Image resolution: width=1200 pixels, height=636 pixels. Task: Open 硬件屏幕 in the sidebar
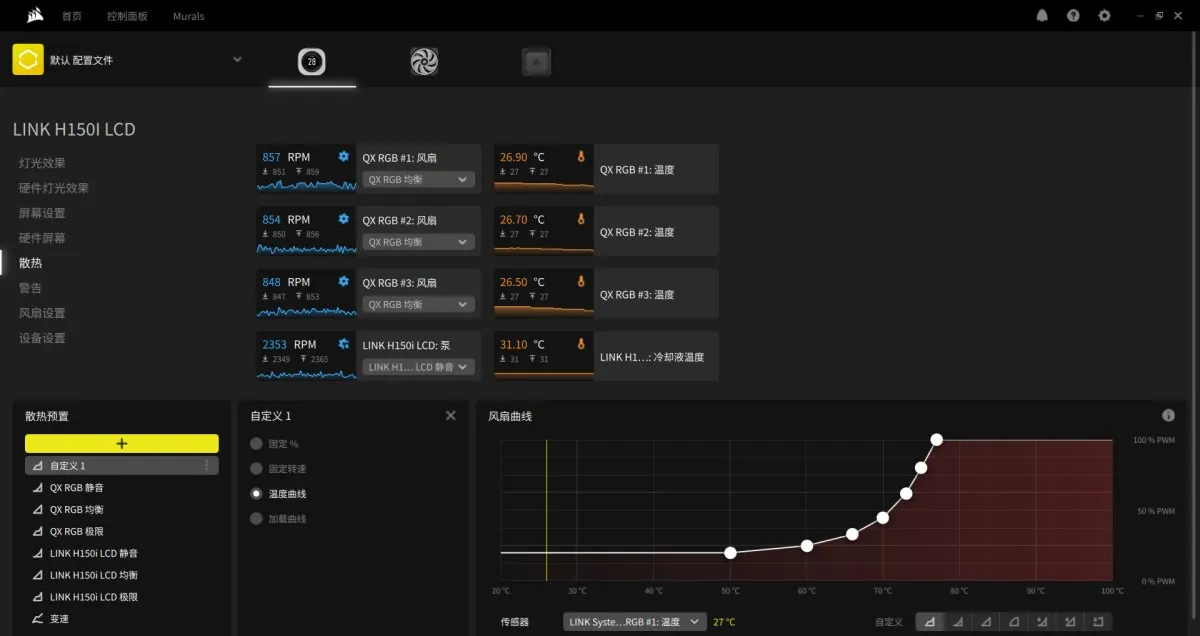42,238
